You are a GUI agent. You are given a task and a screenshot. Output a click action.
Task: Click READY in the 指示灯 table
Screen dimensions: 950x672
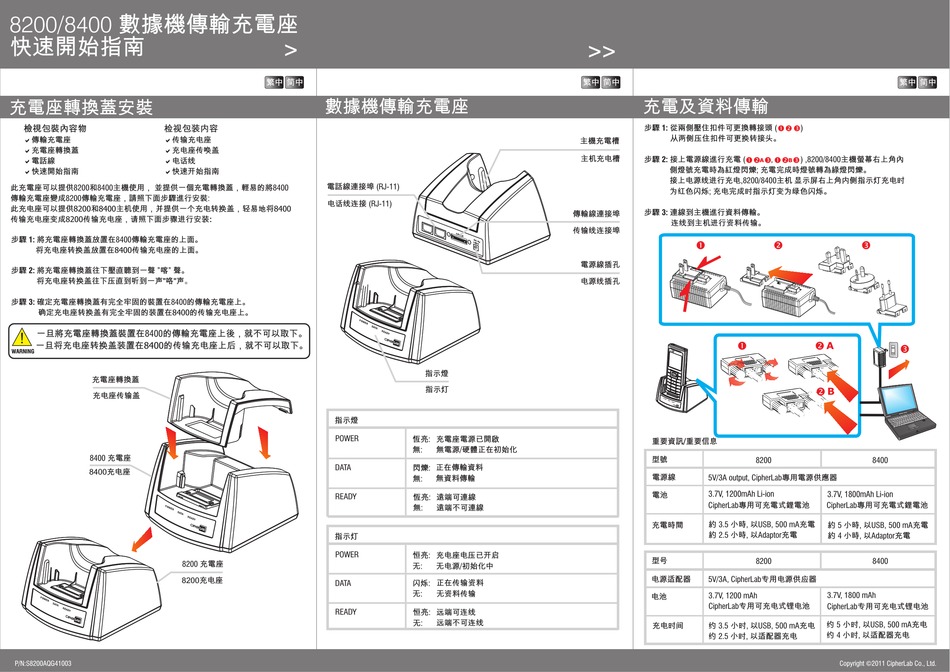tap(346, 612)
